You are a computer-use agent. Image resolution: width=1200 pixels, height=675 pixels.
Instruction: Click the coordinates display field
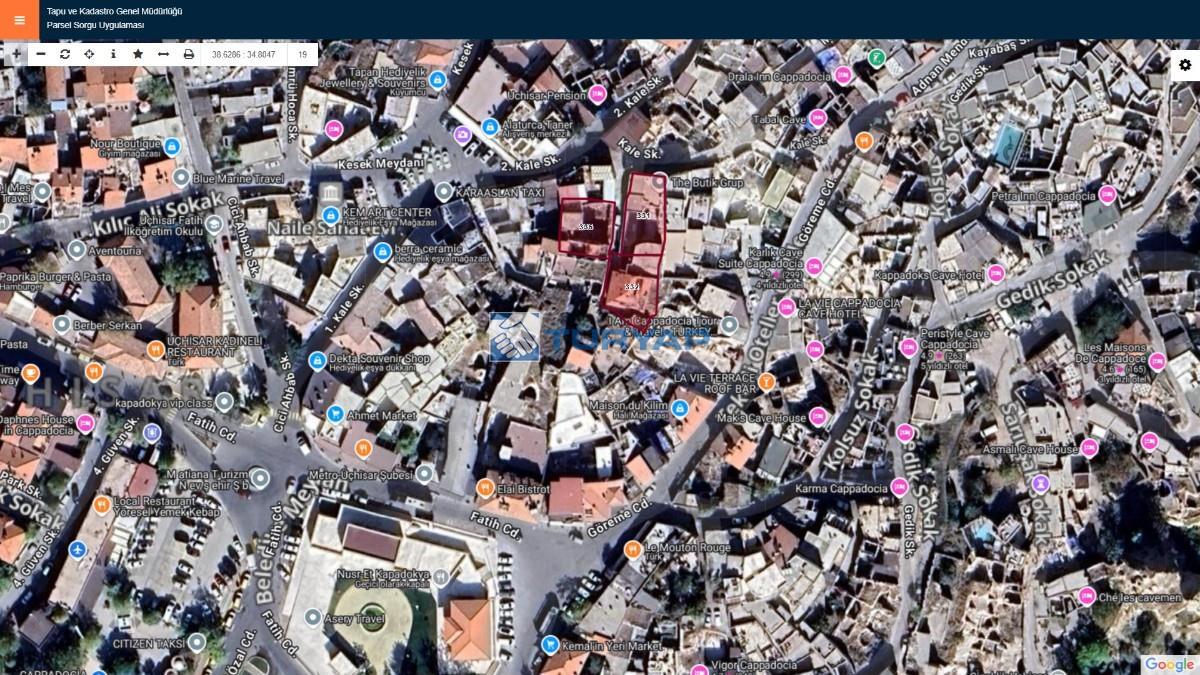[243, 54]
